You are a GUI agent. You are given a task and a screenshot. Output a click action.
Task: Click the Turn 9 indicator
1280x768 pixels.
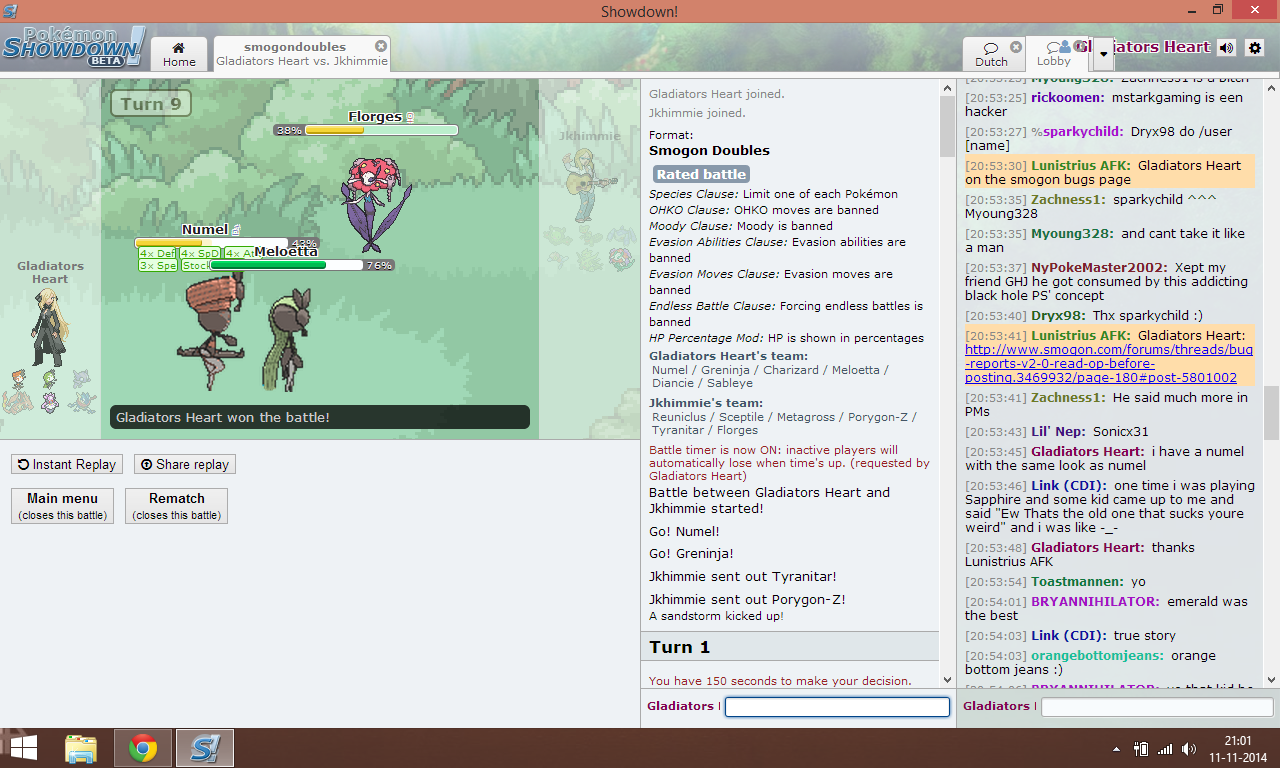pyautogui.click(x=151, y=104)
